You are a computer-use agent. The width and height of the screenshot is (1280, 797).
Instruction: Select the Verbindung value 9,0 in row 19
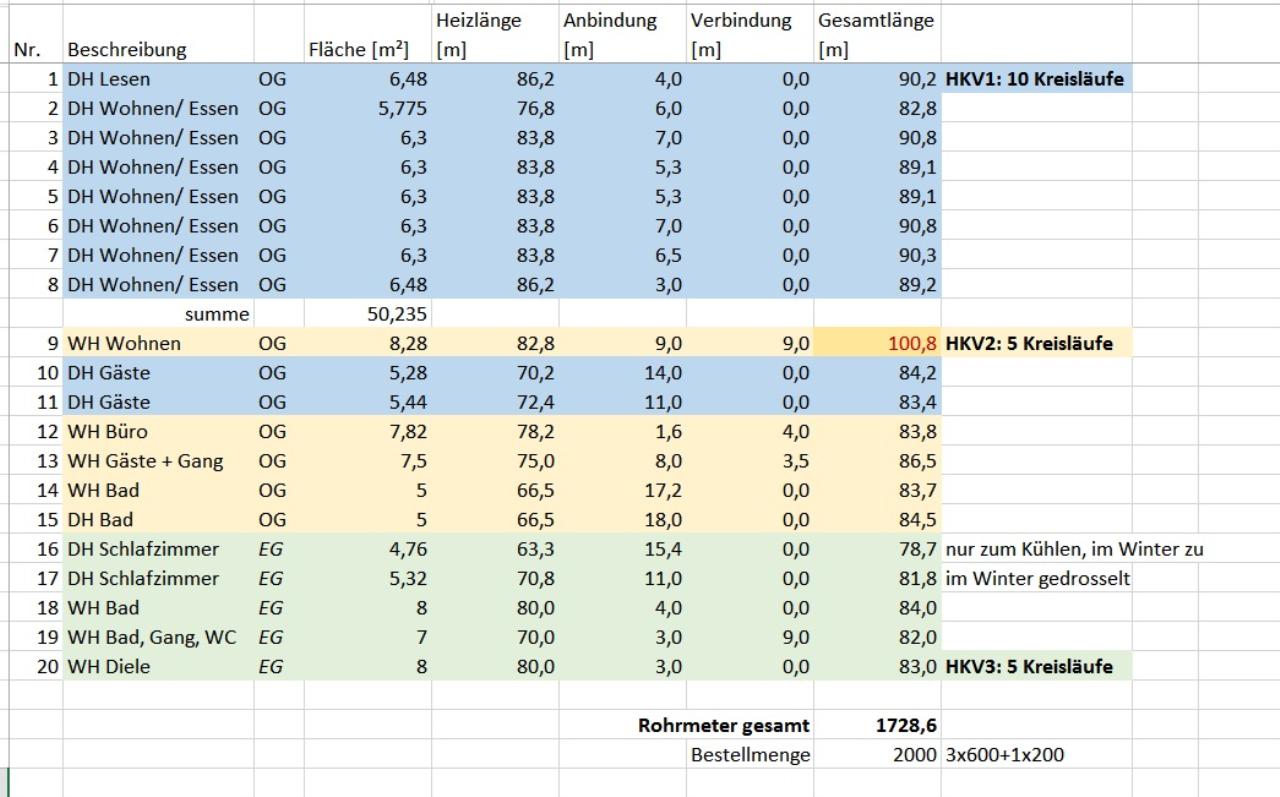coord(750,637)
